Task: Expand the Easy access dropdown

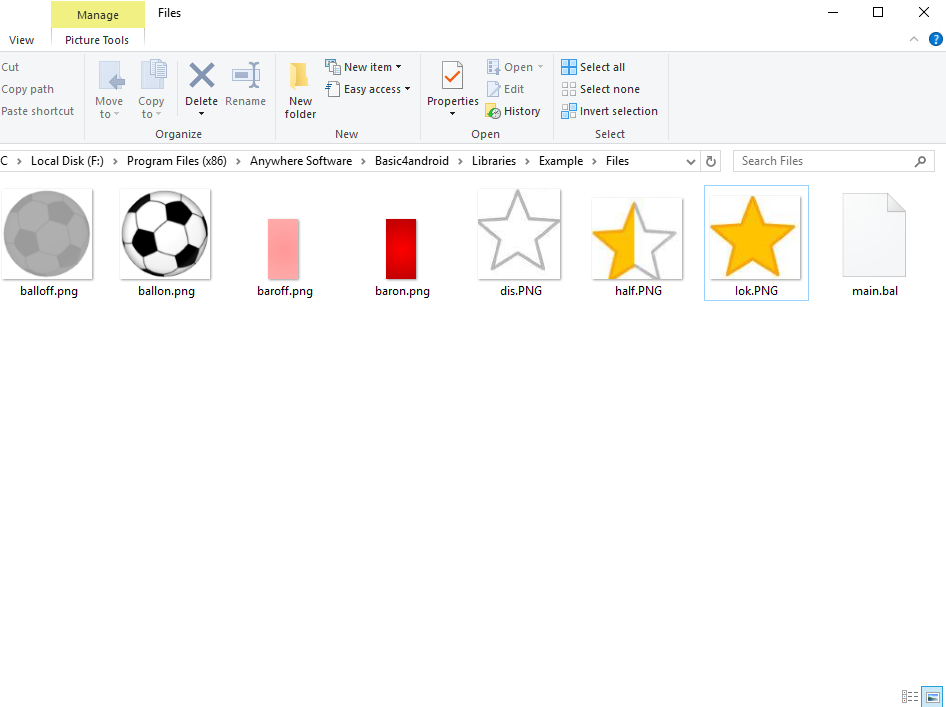Action: [x=368, y=89]
